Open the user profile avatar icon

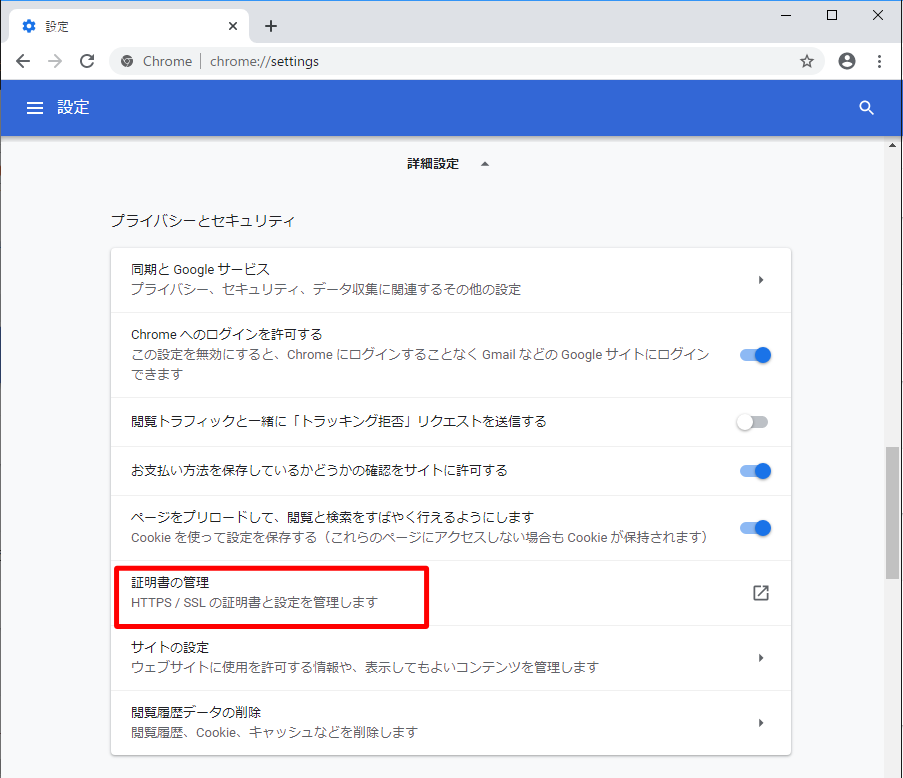[847, 61]
